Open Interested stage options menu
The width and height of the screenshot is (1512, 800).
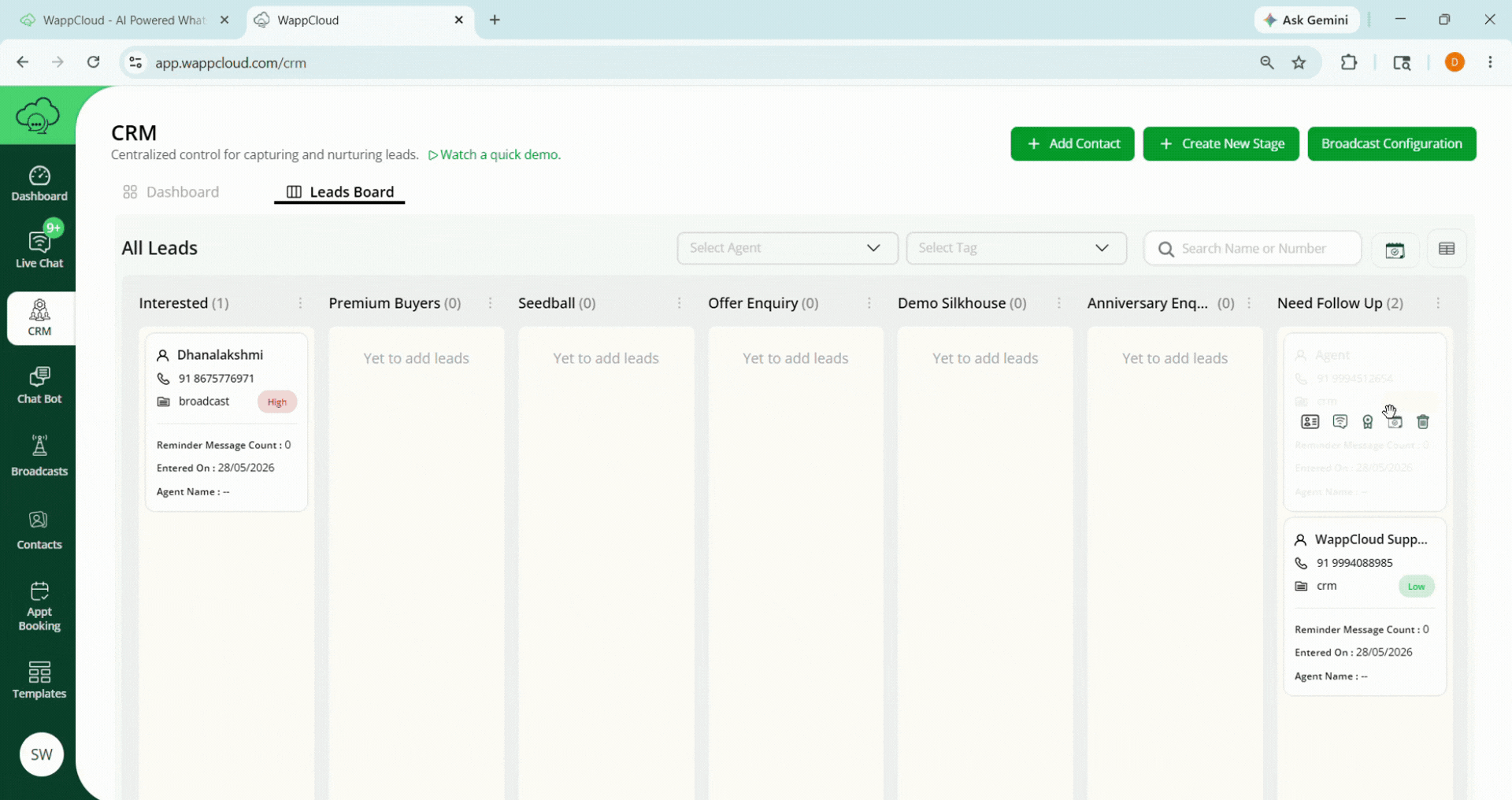300,303
